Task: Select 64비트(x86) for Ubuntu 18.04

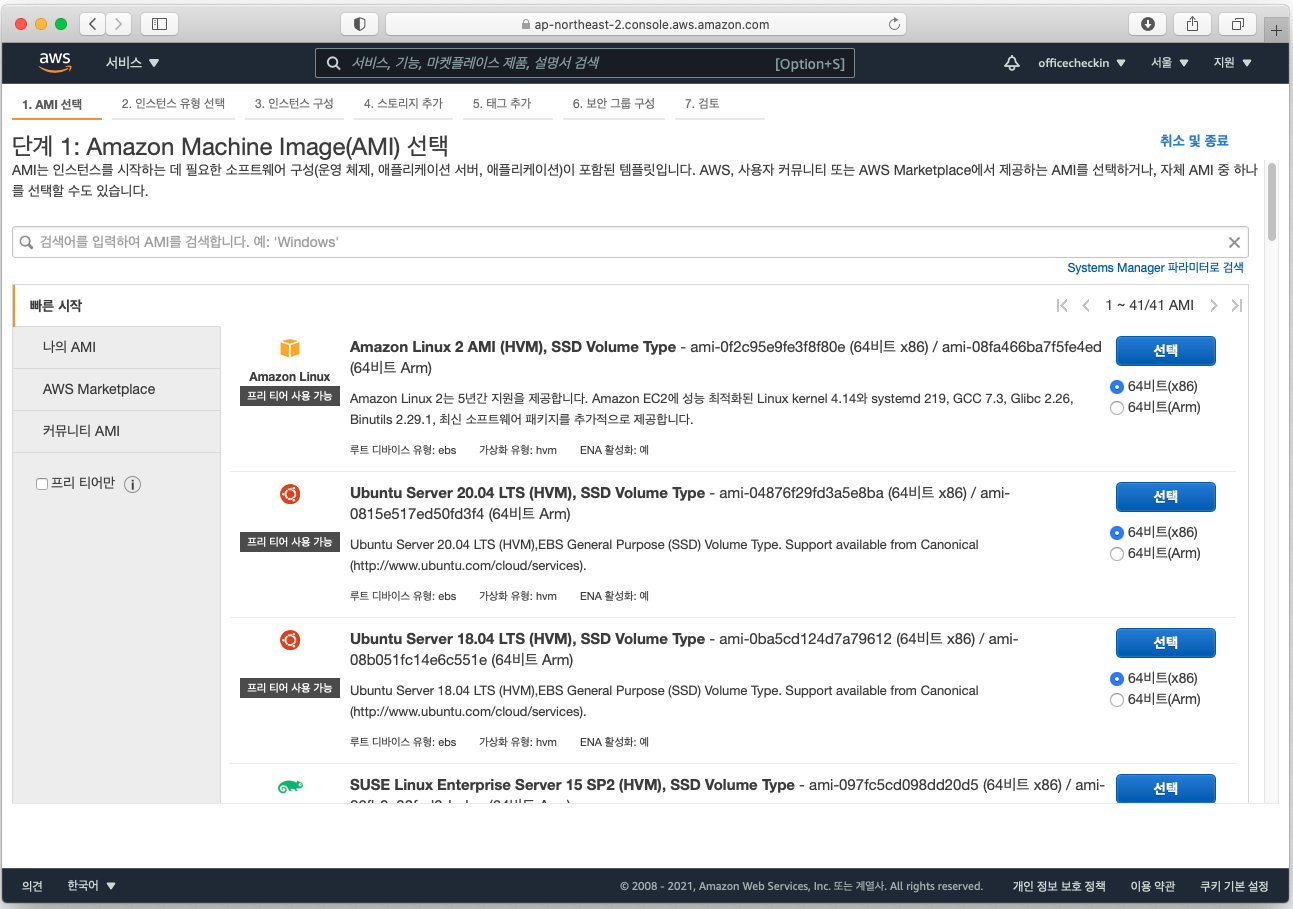Action: tap(1117, 678)
